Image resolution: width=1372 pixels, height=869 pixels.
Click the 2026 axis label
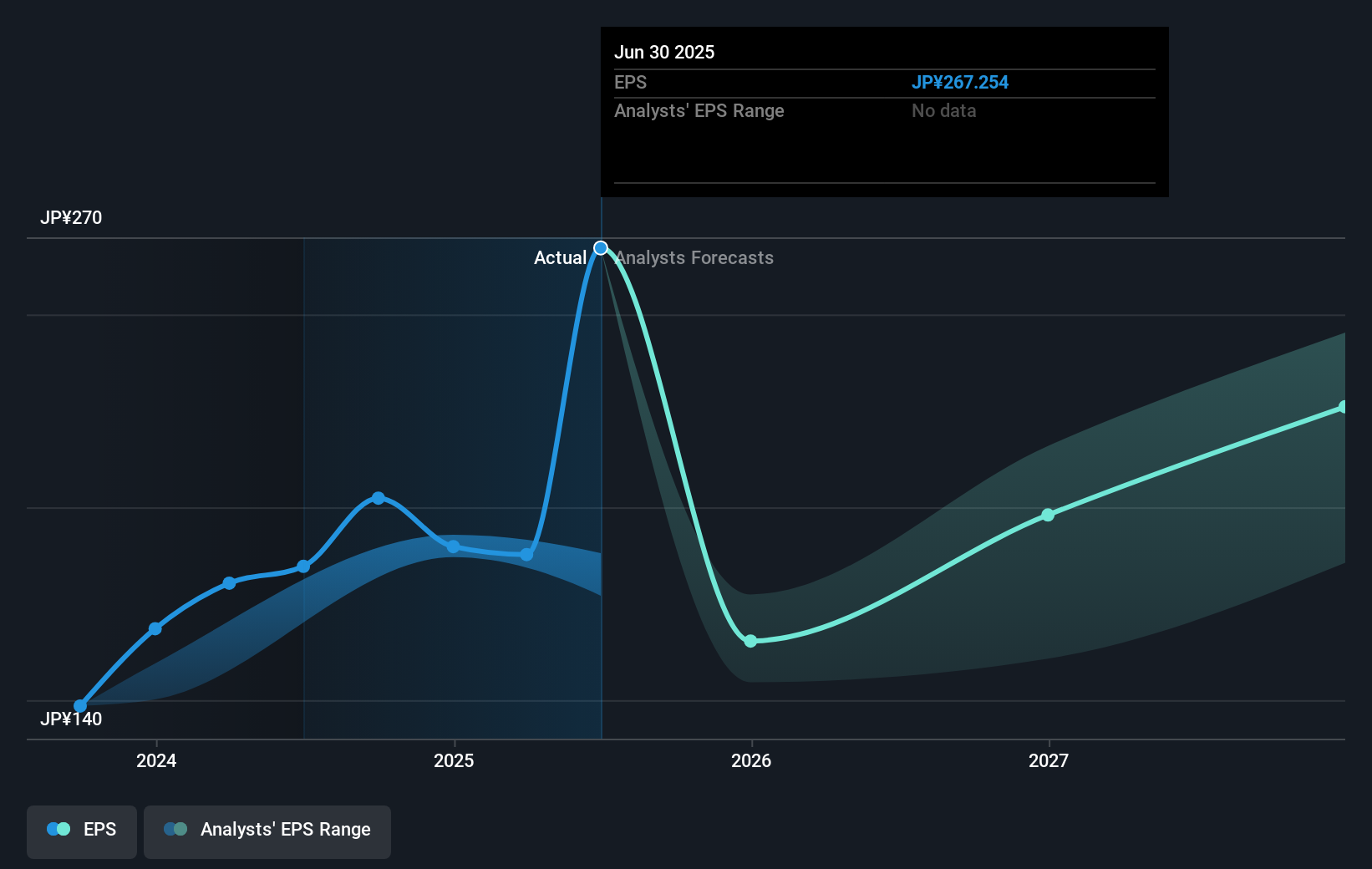point(751,761)
